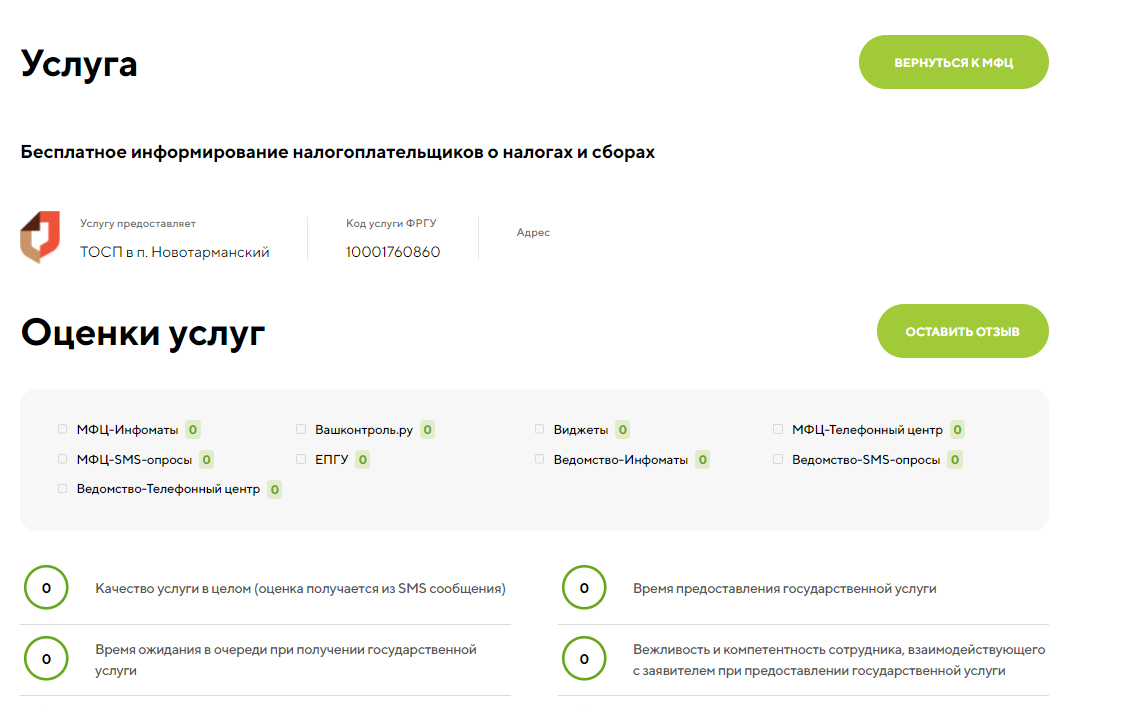Image resolution: width=1126 pixels, height=708 pixels.
Task: Click the score circle for Качество услуги в целом
Action: pos(46,588)
